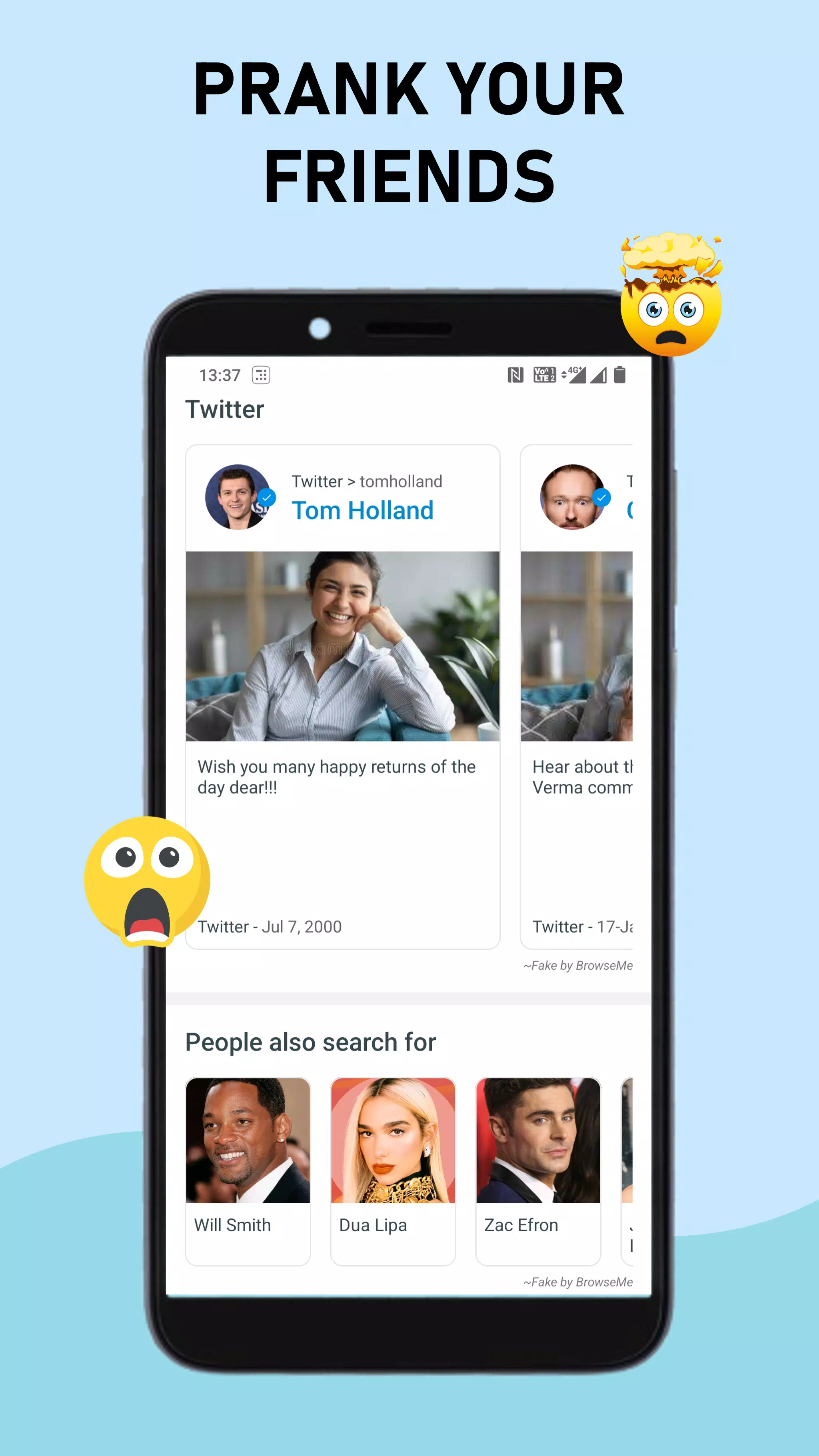
Task: Click the Twitter navigation header label
Action: [x=224, y=409]
